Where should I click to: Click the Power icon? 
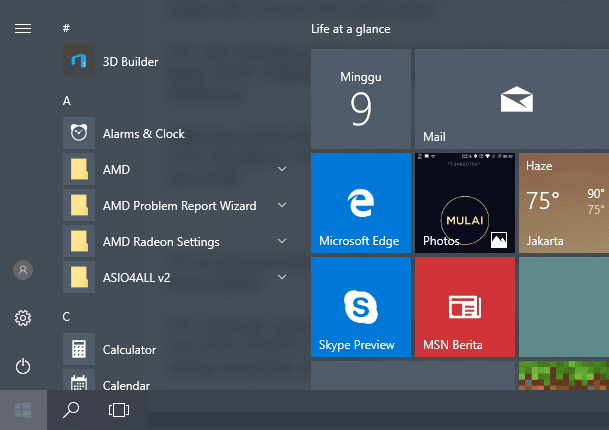pos(23,366)
